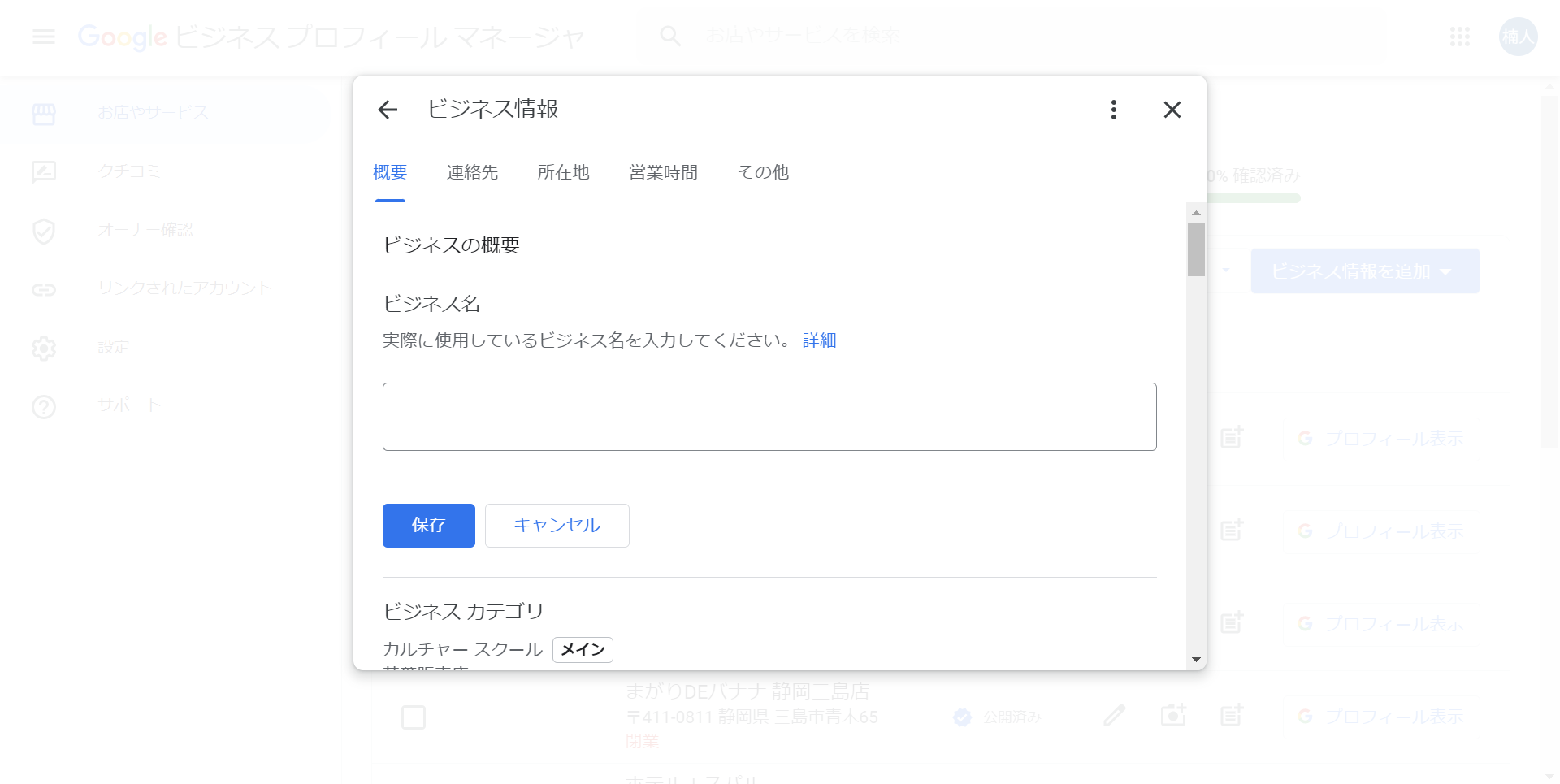The height and width of the screenshot is (784, 1560).
Task: Open the hamburger main menu icon
Action: 44,37
